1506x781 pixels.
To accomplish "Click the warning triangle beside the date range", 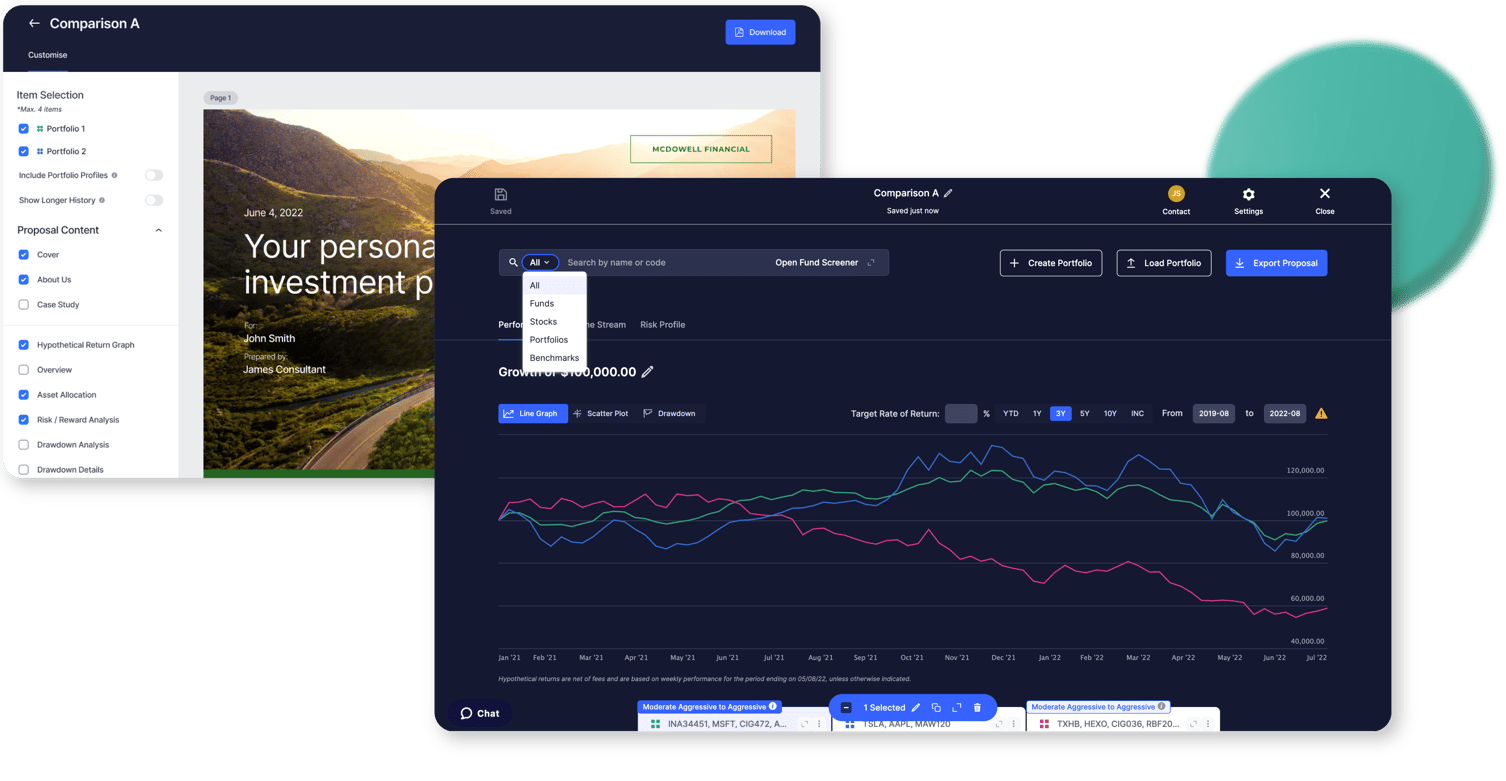I will (1321, 413).
